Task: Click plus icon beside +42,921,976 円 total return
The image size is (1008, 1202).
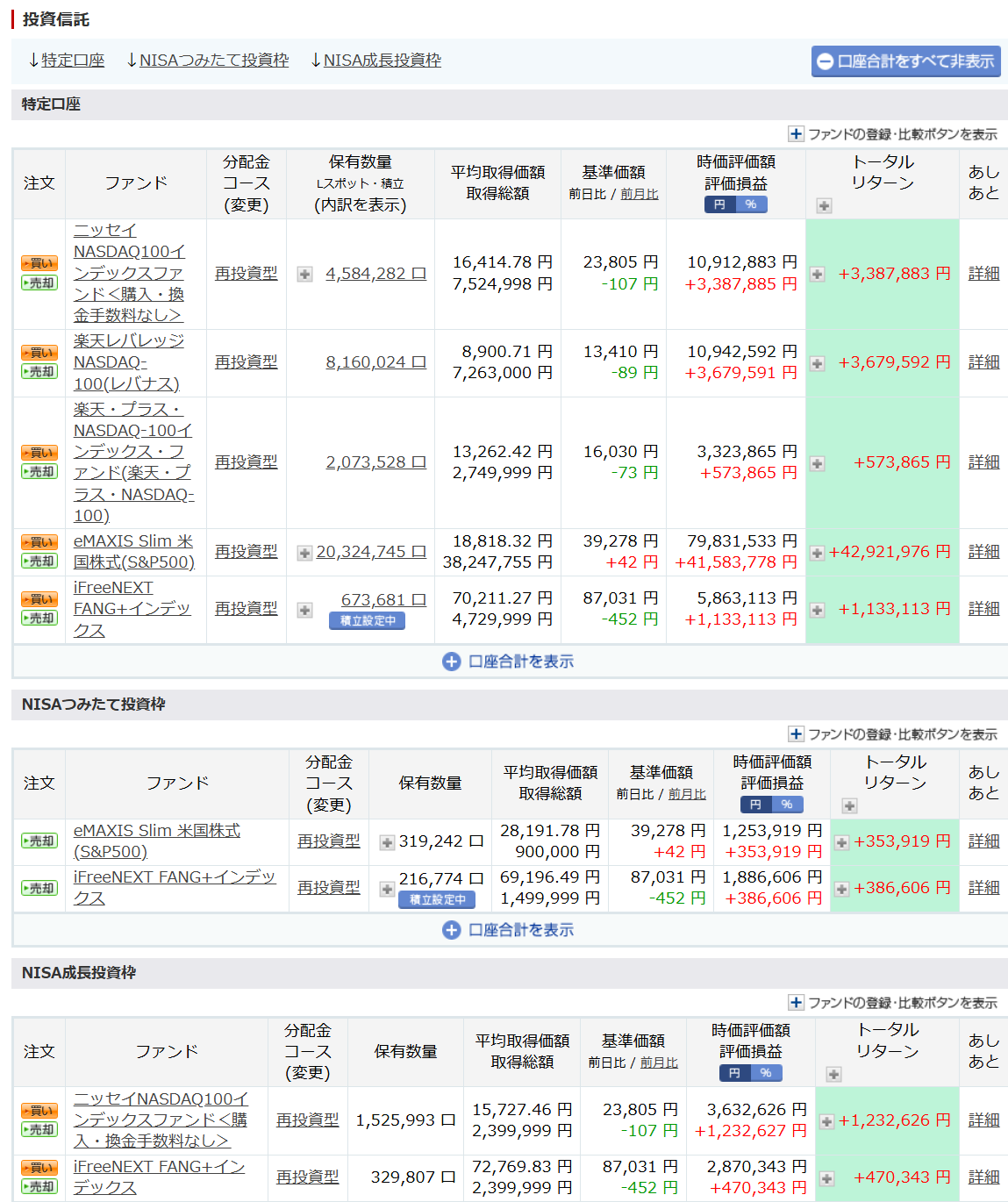Action: click(817, 553)
